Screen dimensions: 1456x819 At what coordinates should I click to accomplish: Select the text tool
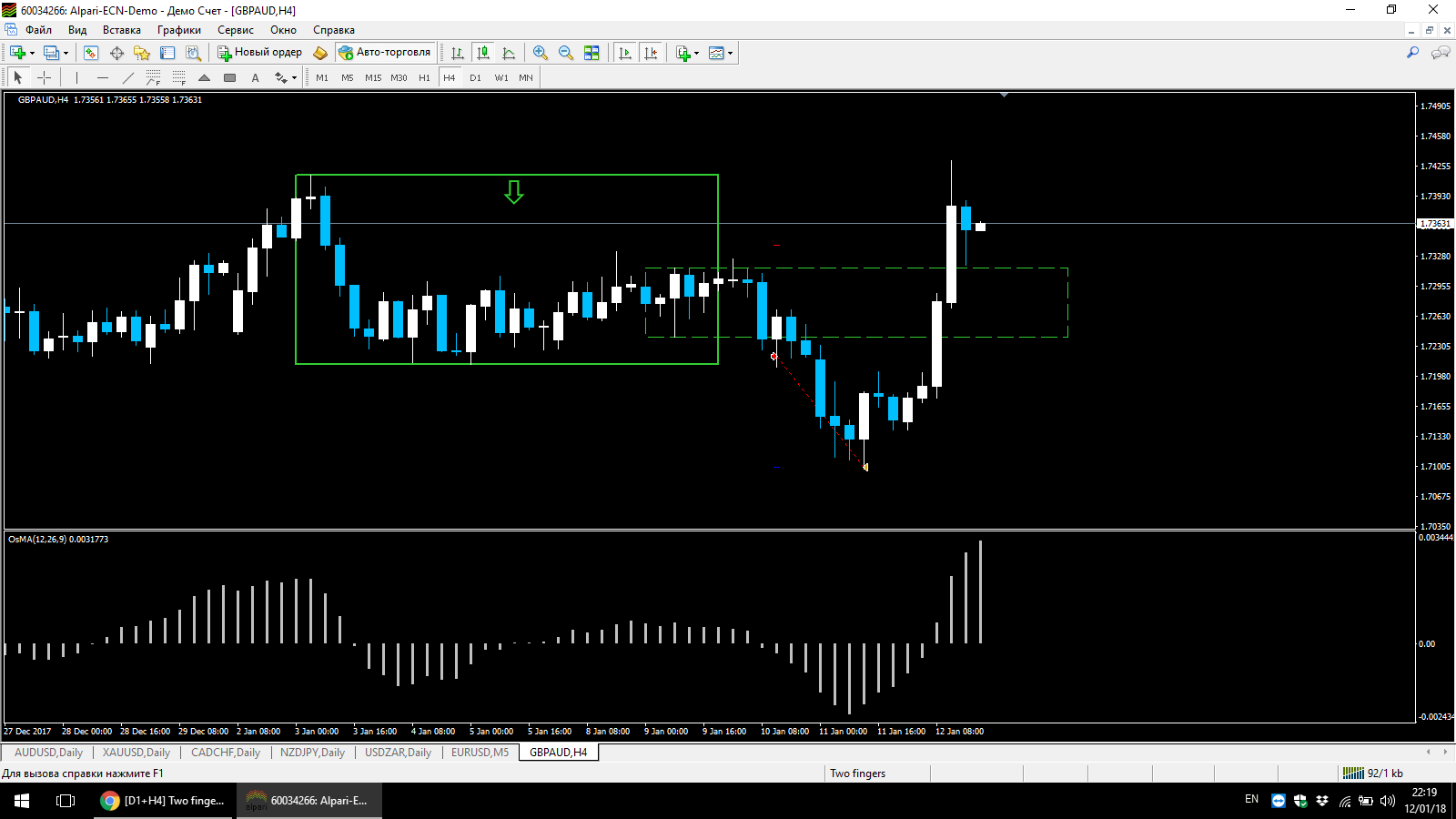[x=256, y=77]
